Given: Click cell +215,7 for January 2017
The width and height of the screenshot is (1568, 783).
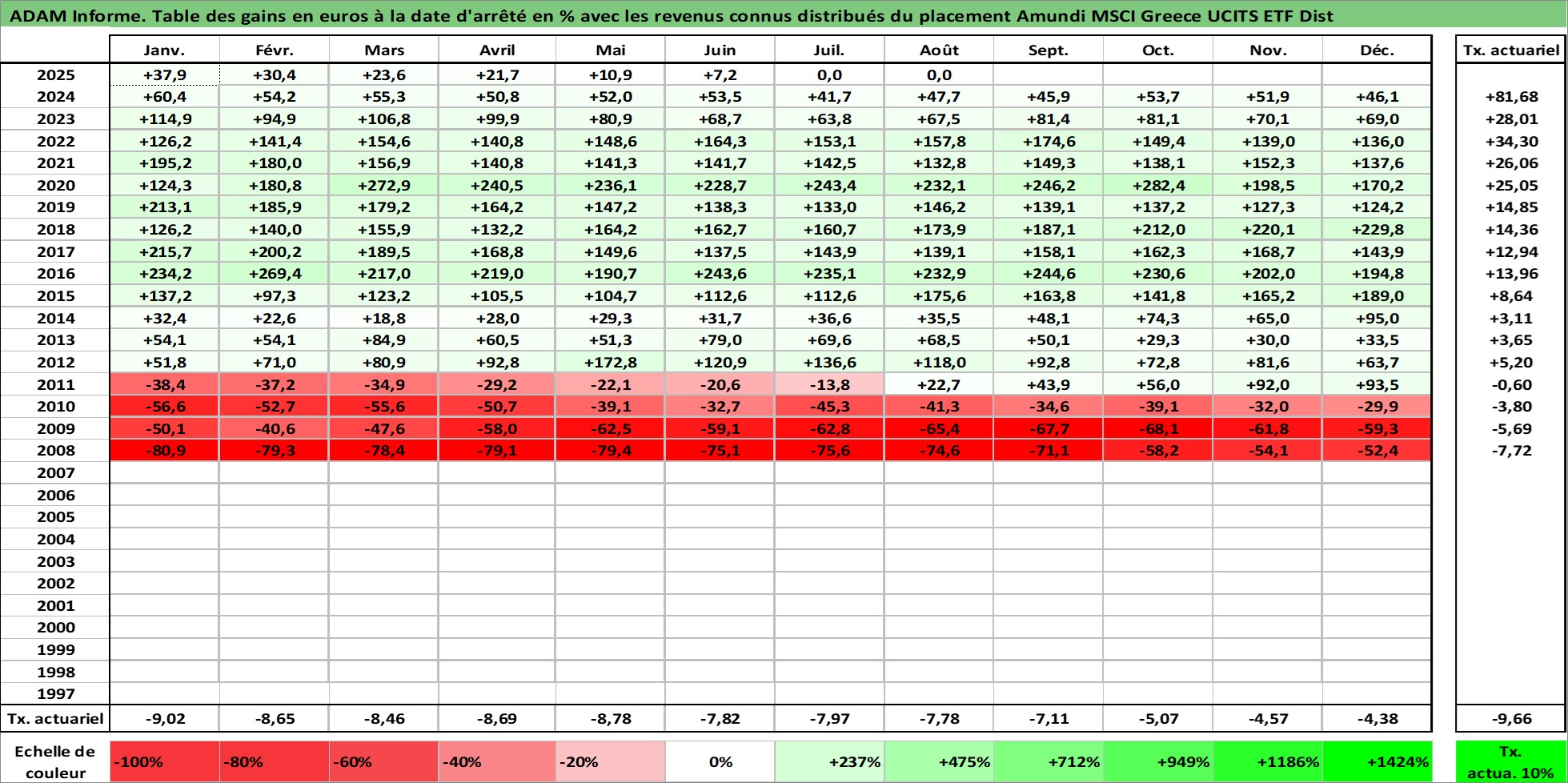Looking at the screenshot, I should pos(164,251).
